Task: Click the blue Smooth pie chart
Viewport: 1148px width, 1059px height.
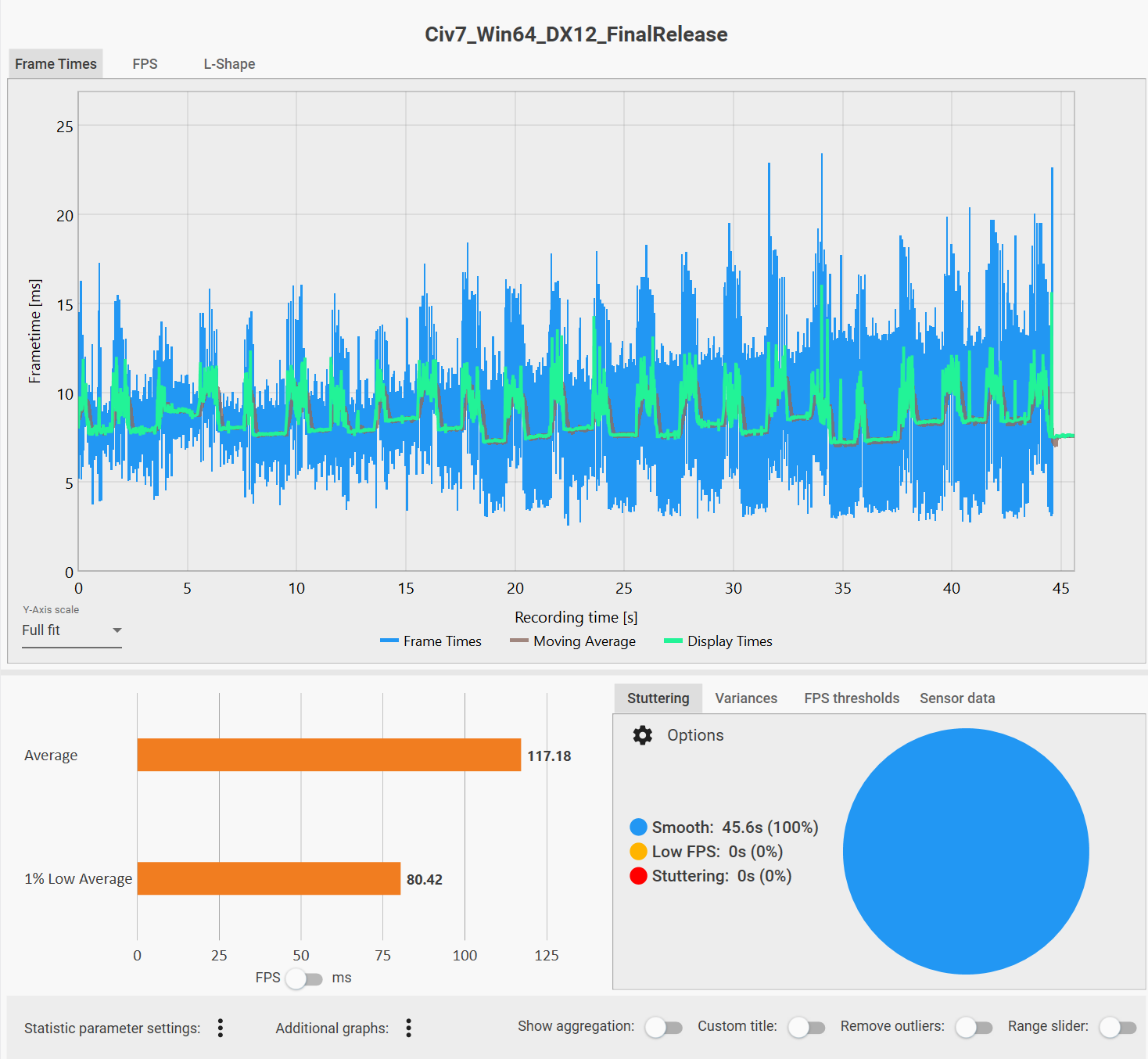Action: 966,851
